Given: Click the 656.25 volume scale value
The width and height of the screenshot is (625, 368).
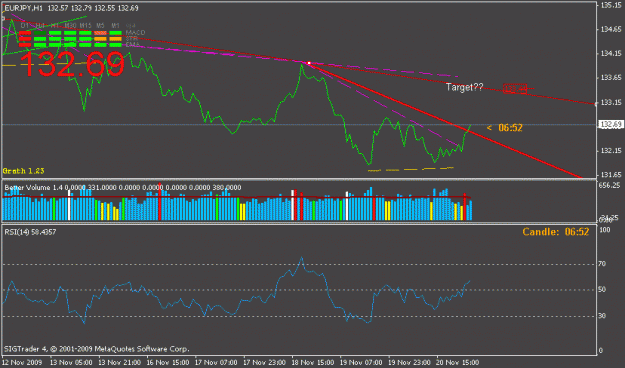Looking at the screenshot, I should (609, 185).
